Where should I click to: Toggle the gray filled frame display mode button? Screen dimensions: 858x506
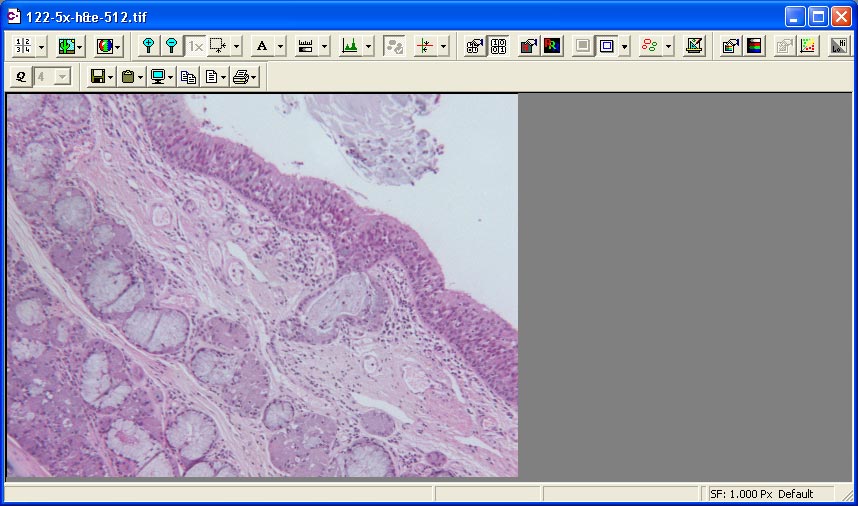coord(583,46)
